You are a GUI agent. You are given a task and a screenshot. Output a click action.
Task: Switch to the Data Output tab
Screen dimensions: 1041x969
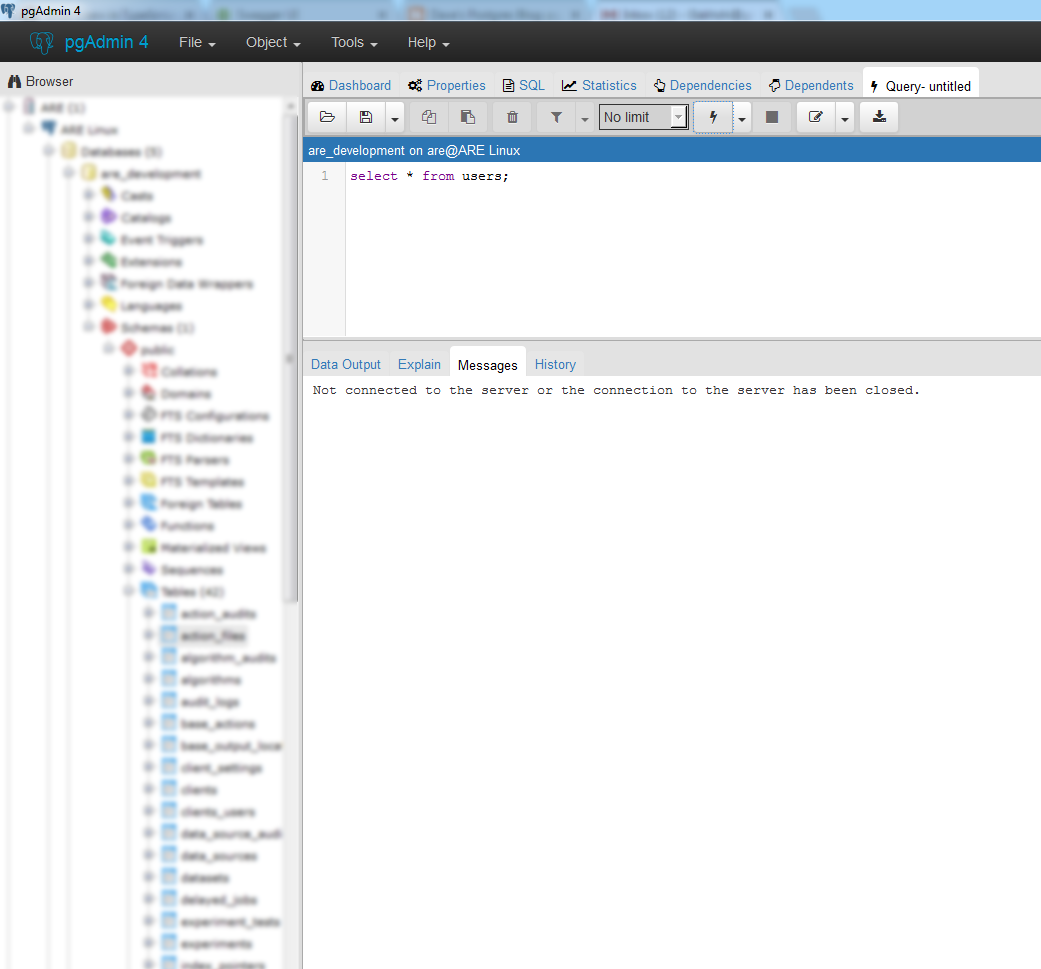point(346,364)
